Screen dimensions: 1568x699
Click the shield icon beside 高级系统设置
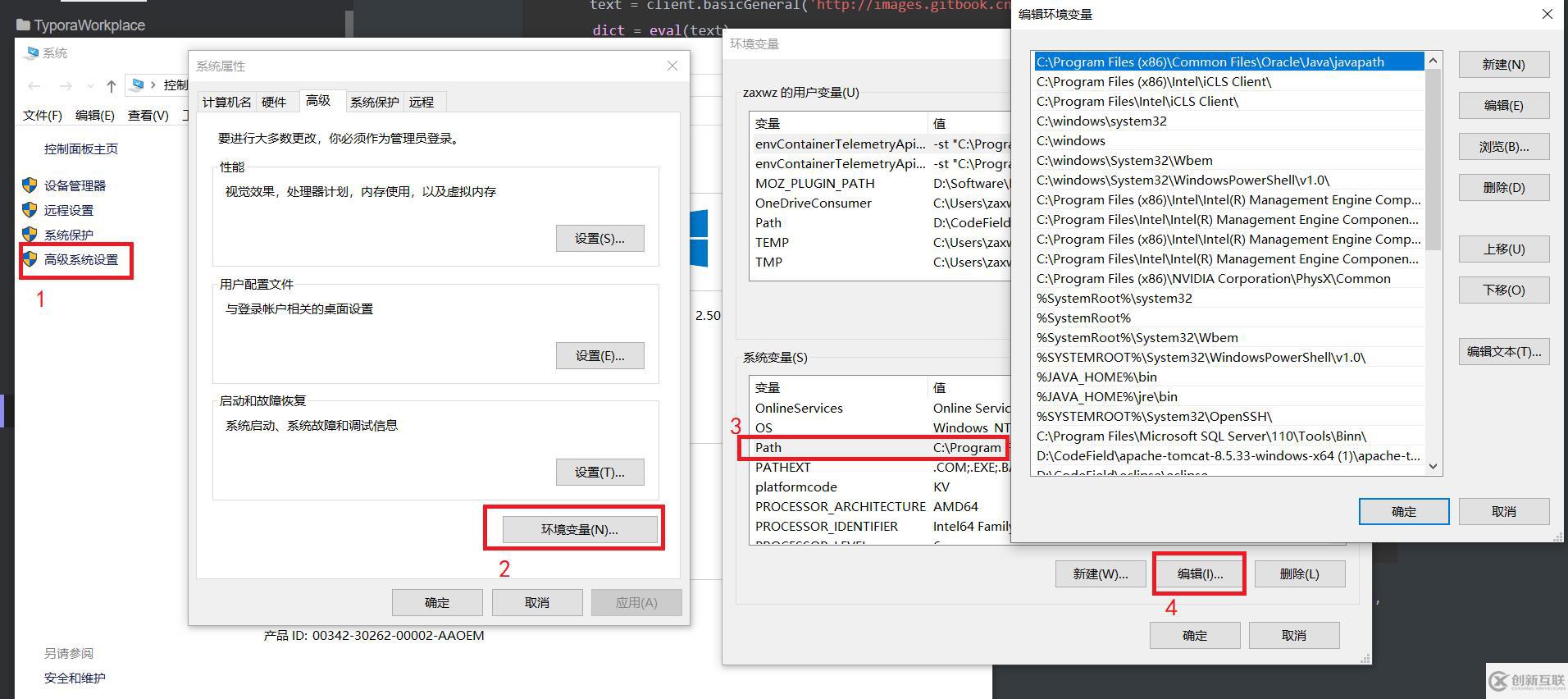30,259
